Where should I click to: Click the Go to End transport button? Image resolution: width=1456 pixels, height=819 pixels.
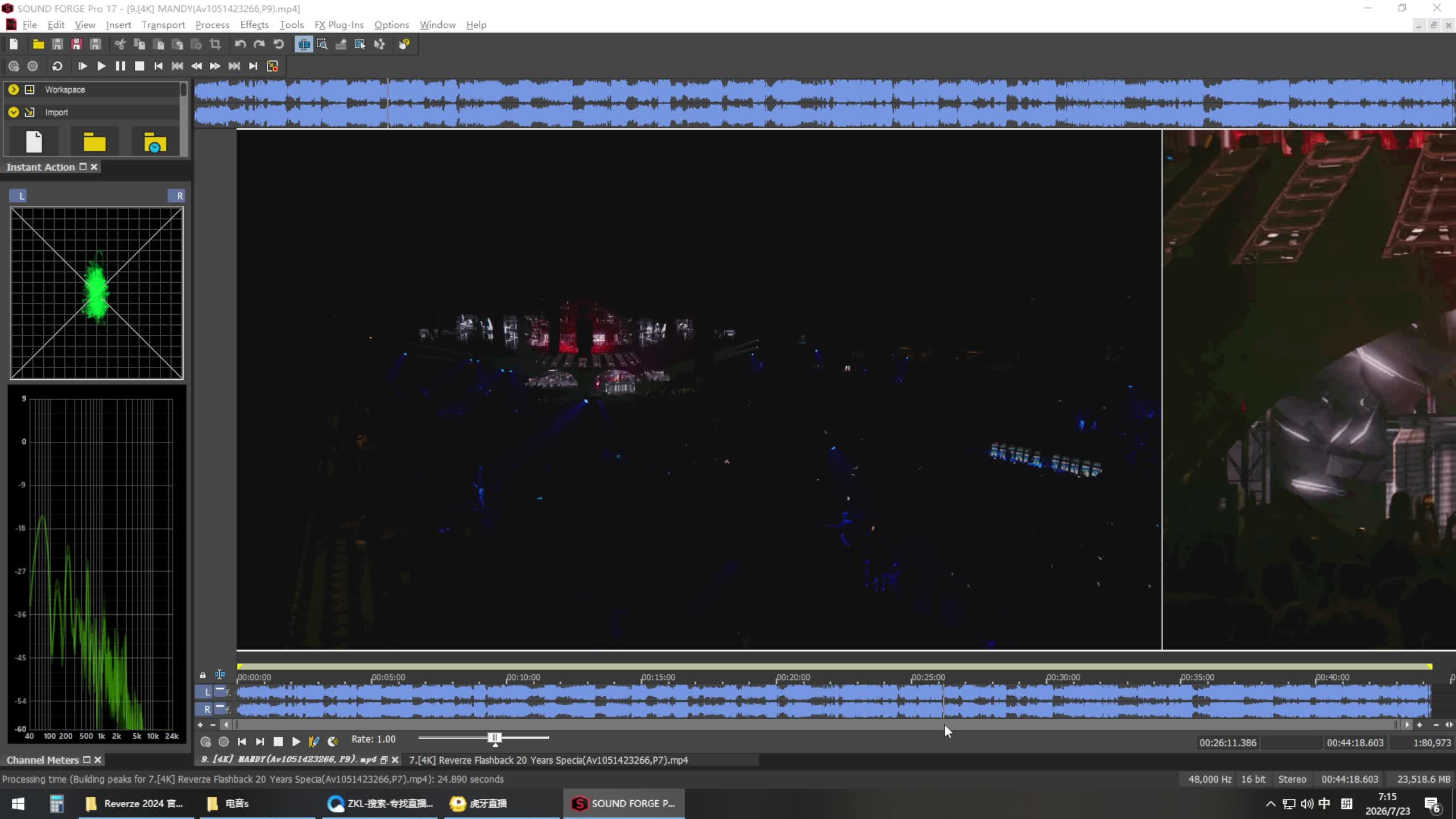pyautogui.click(x=253, y=66)
